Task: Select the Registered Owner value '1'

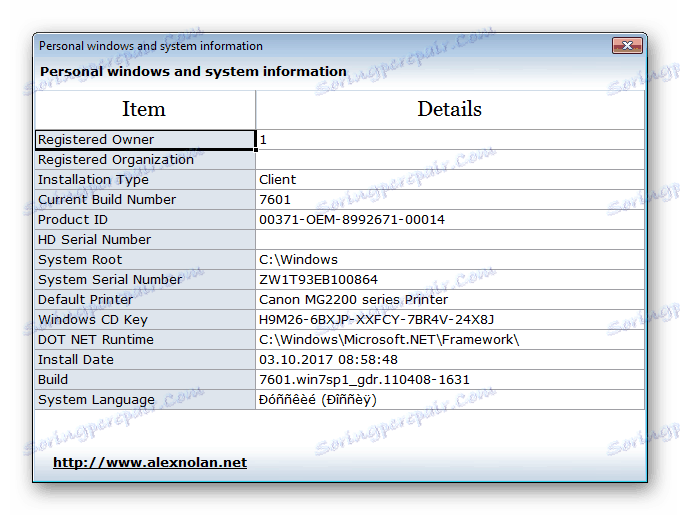Action: point(450,140)
